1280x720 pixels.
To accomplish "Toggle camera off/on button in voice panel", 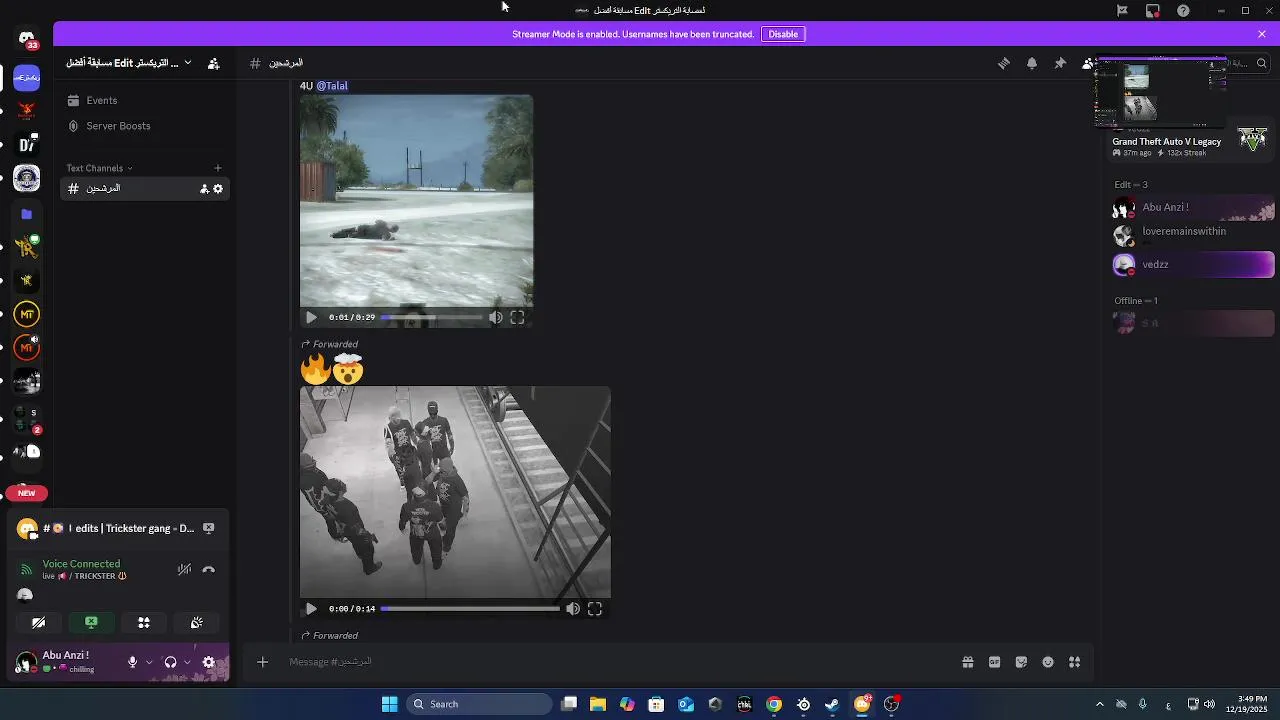I will click(x=38, y=622).
